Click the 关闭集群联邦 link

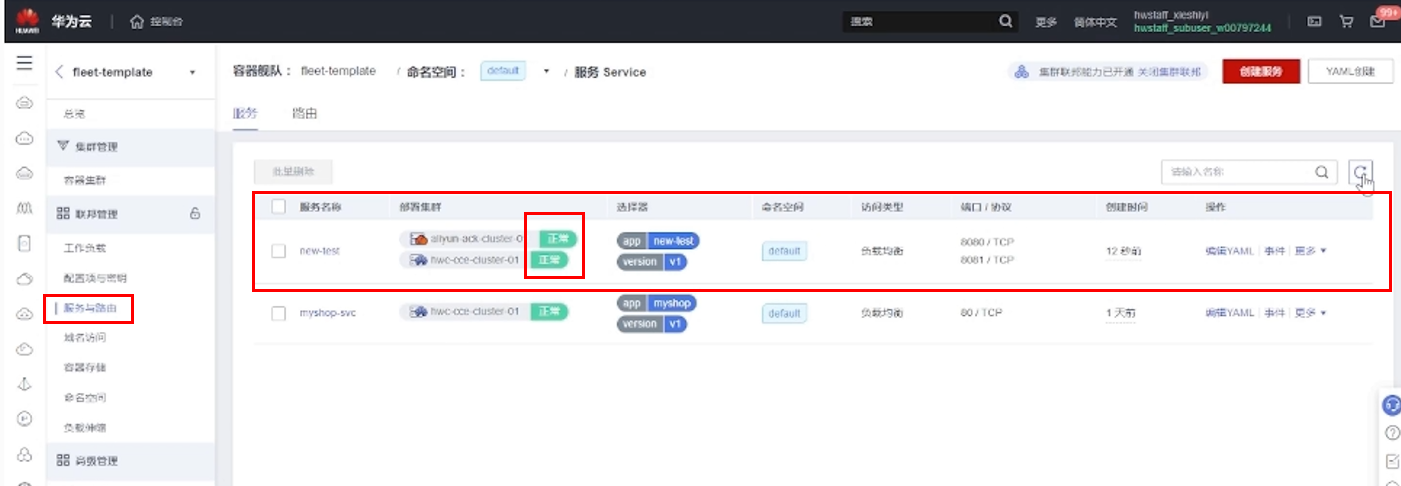coord(1170,72)
